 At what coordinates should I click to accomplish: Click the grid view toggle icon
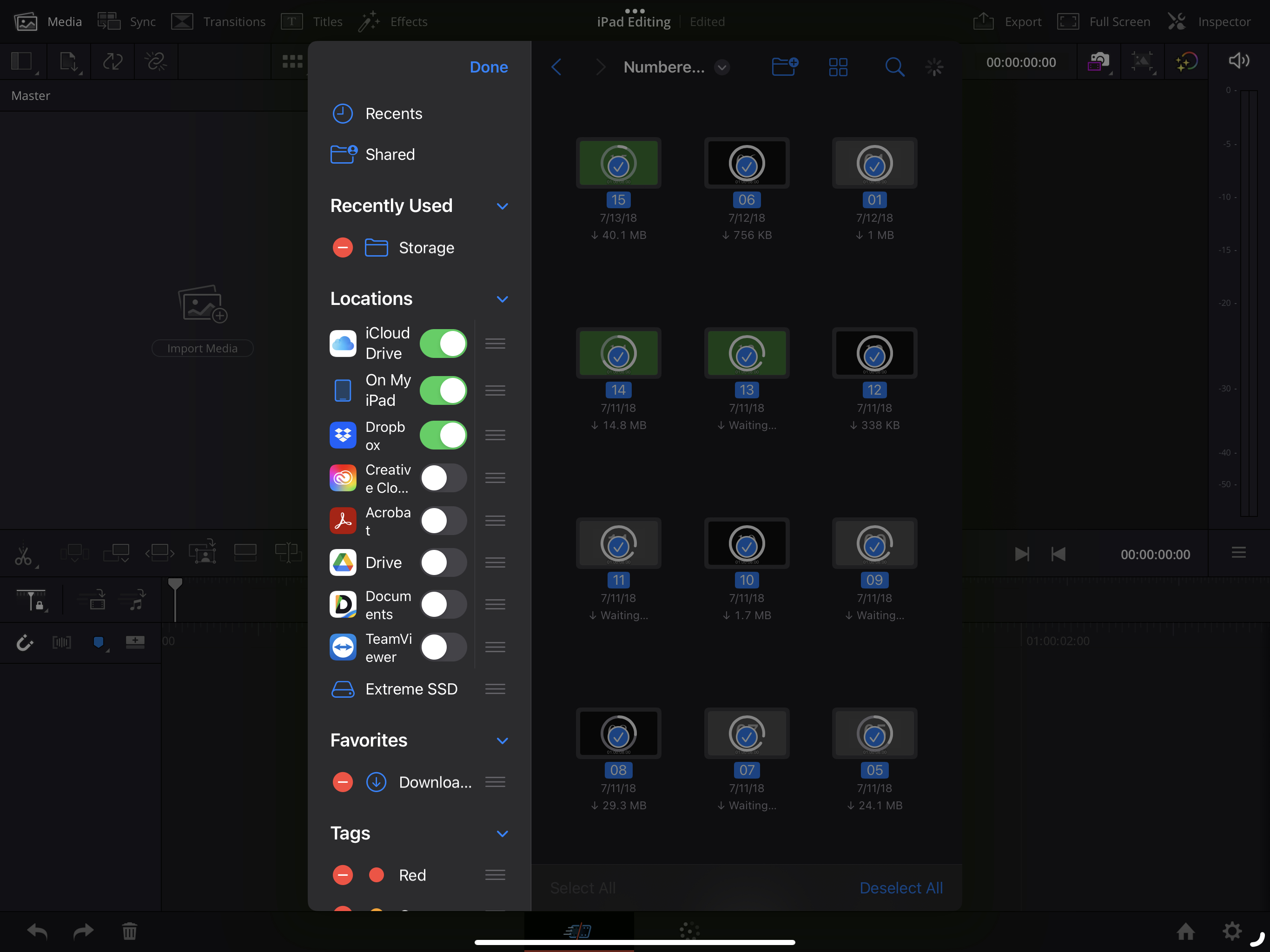(838, 67)
